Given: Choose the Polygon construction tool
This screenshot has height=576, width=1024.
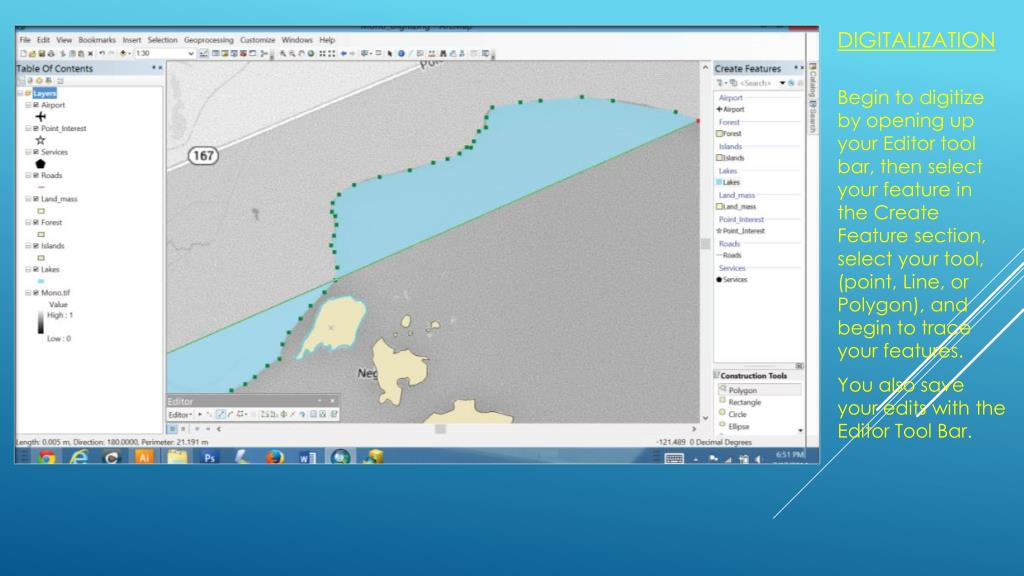Looking at the screenshot, I should (x=760, y=390).
